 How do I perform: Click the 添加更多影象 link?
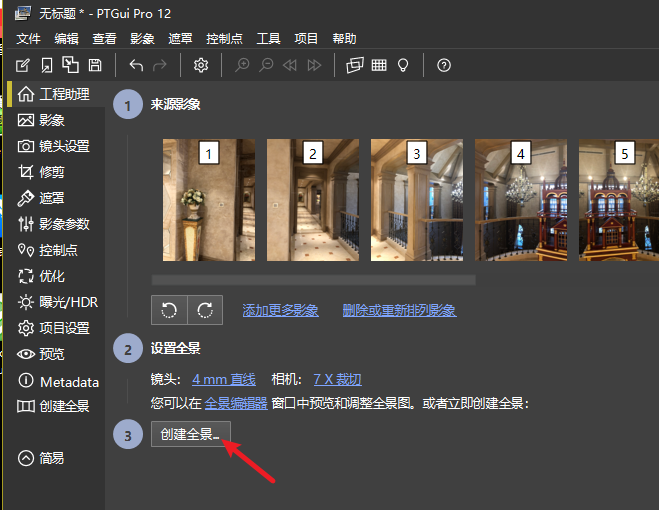coord(280,310)
